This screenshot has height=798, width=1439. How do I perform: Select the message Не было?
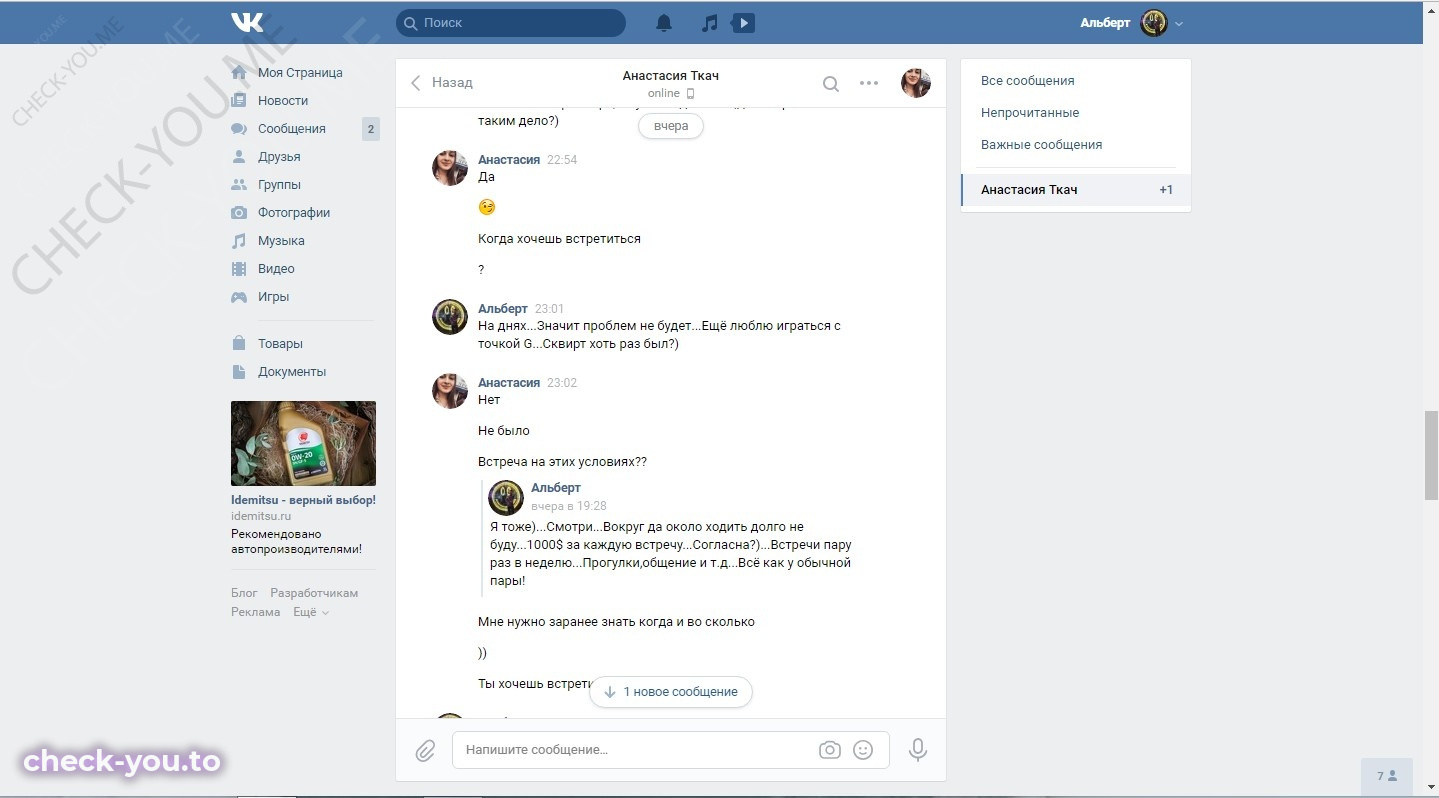(504, 431)
